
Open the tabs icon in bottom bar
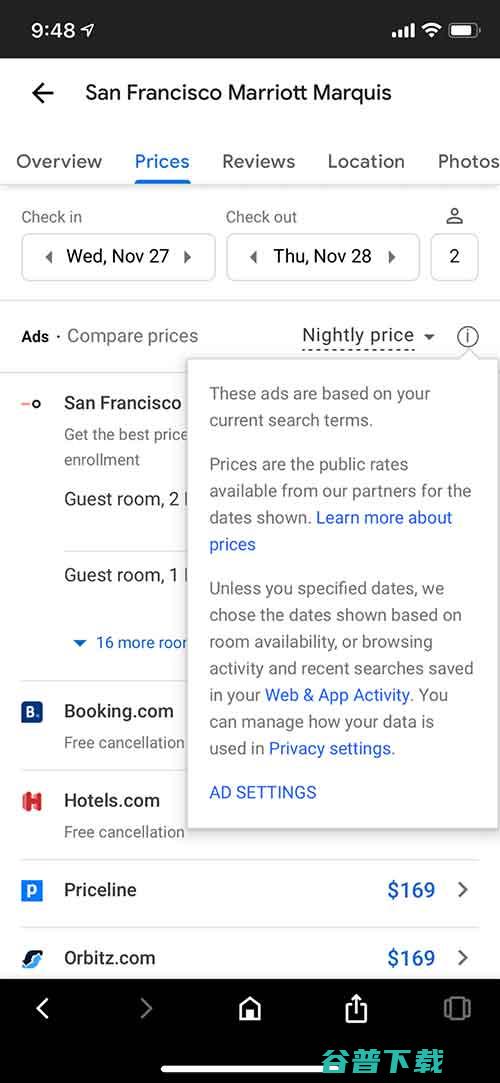(x=457, y=1009)
